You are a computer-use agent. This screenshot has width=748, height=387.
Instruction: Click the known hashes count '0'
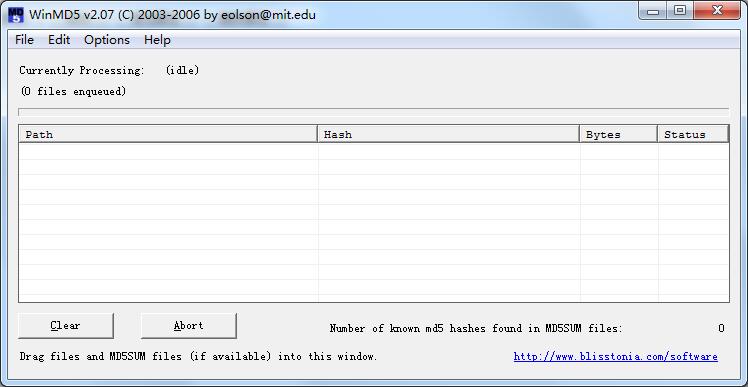(721, 328)
